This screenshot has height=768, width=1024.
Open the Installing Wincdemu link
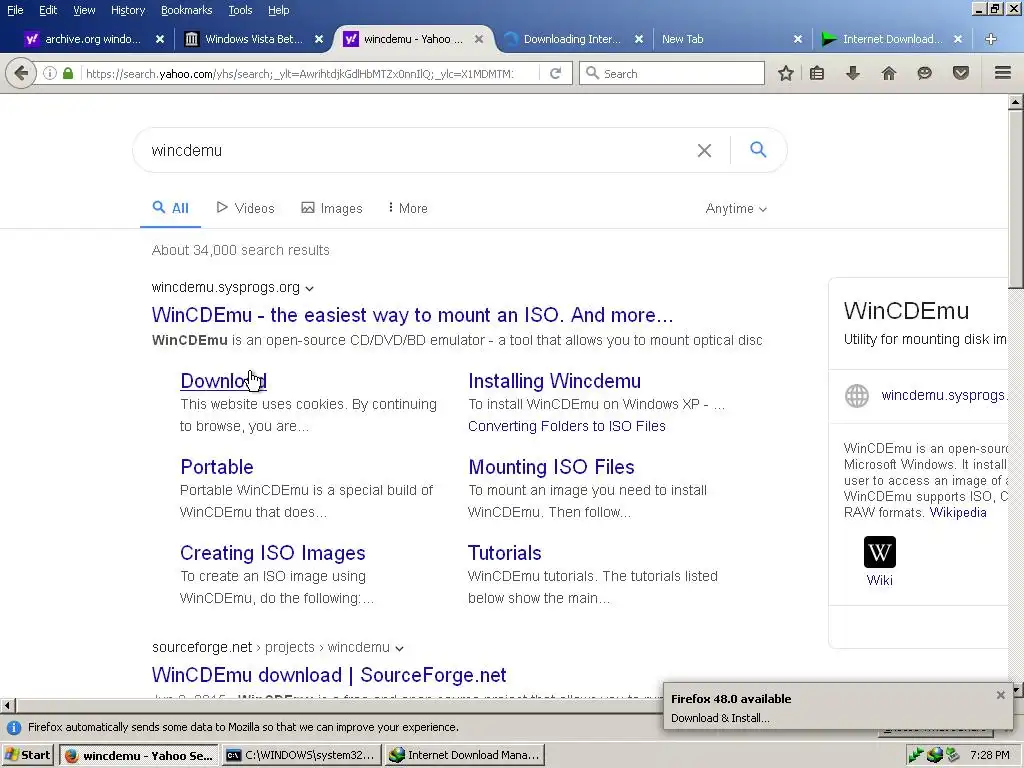tap(554, 381)
